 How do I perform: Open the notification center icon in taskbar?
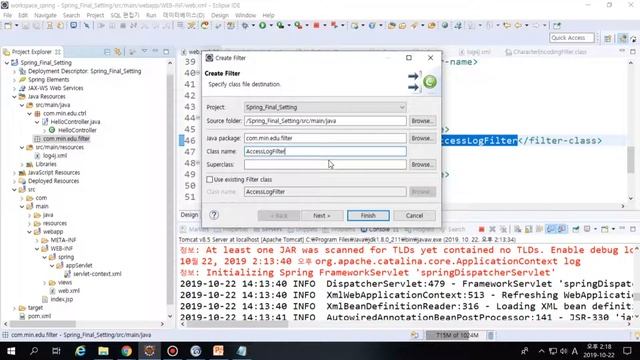627,351
